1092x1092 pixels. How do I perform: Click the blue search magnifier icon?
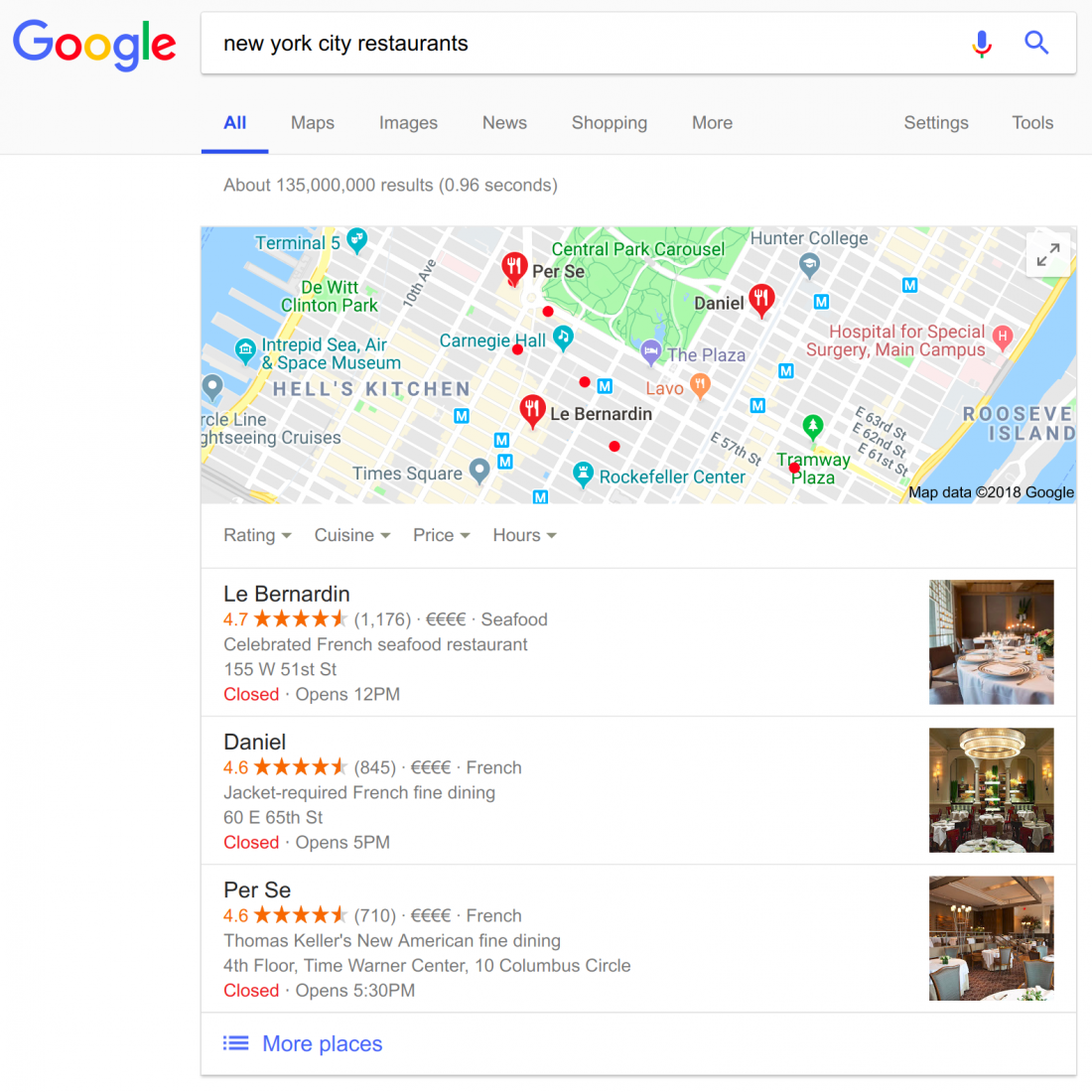point(1036,43)
